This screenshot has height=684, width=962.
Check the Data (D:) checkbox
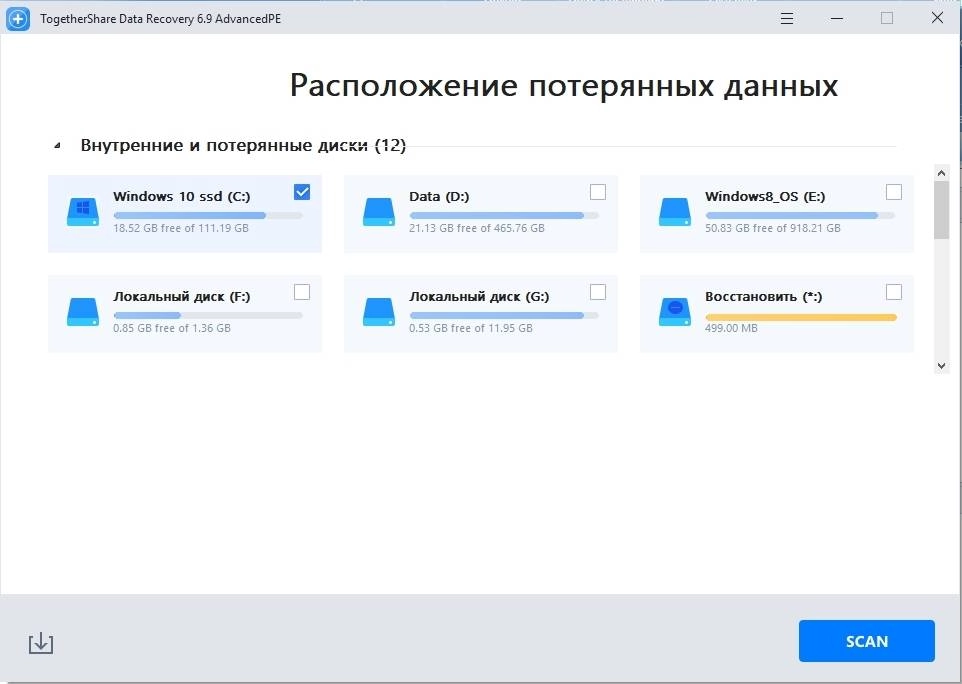coord(598,192)
